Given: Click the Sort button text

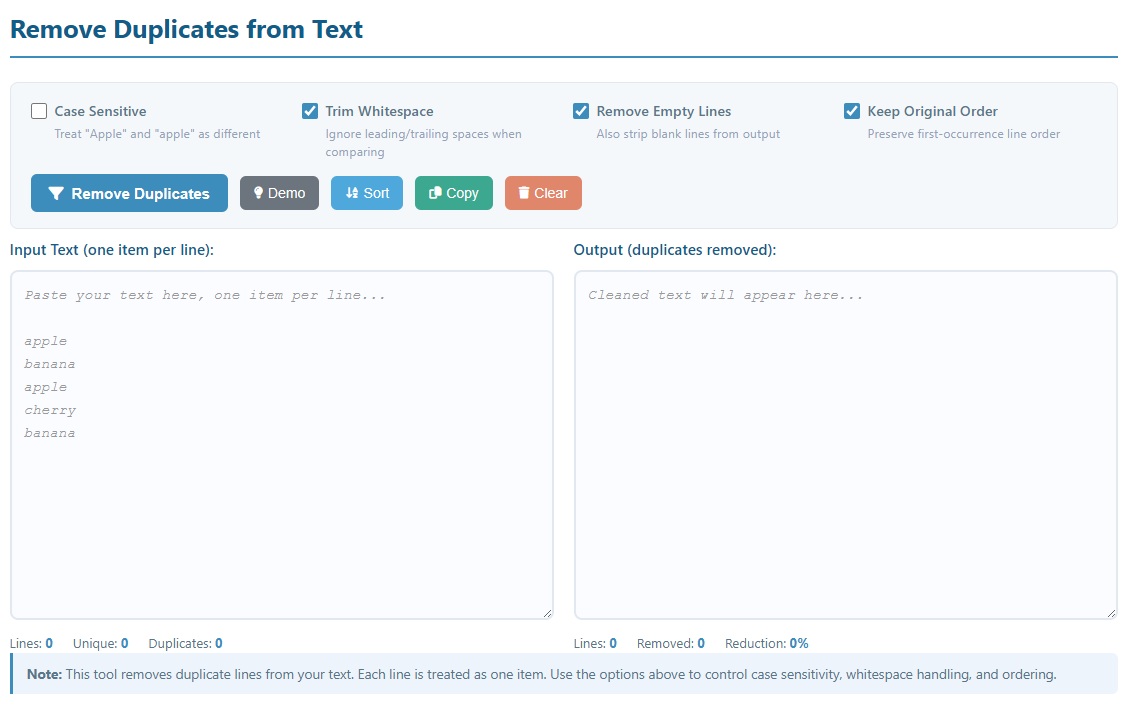Looking at the screenshot, I should pos(376,193).
